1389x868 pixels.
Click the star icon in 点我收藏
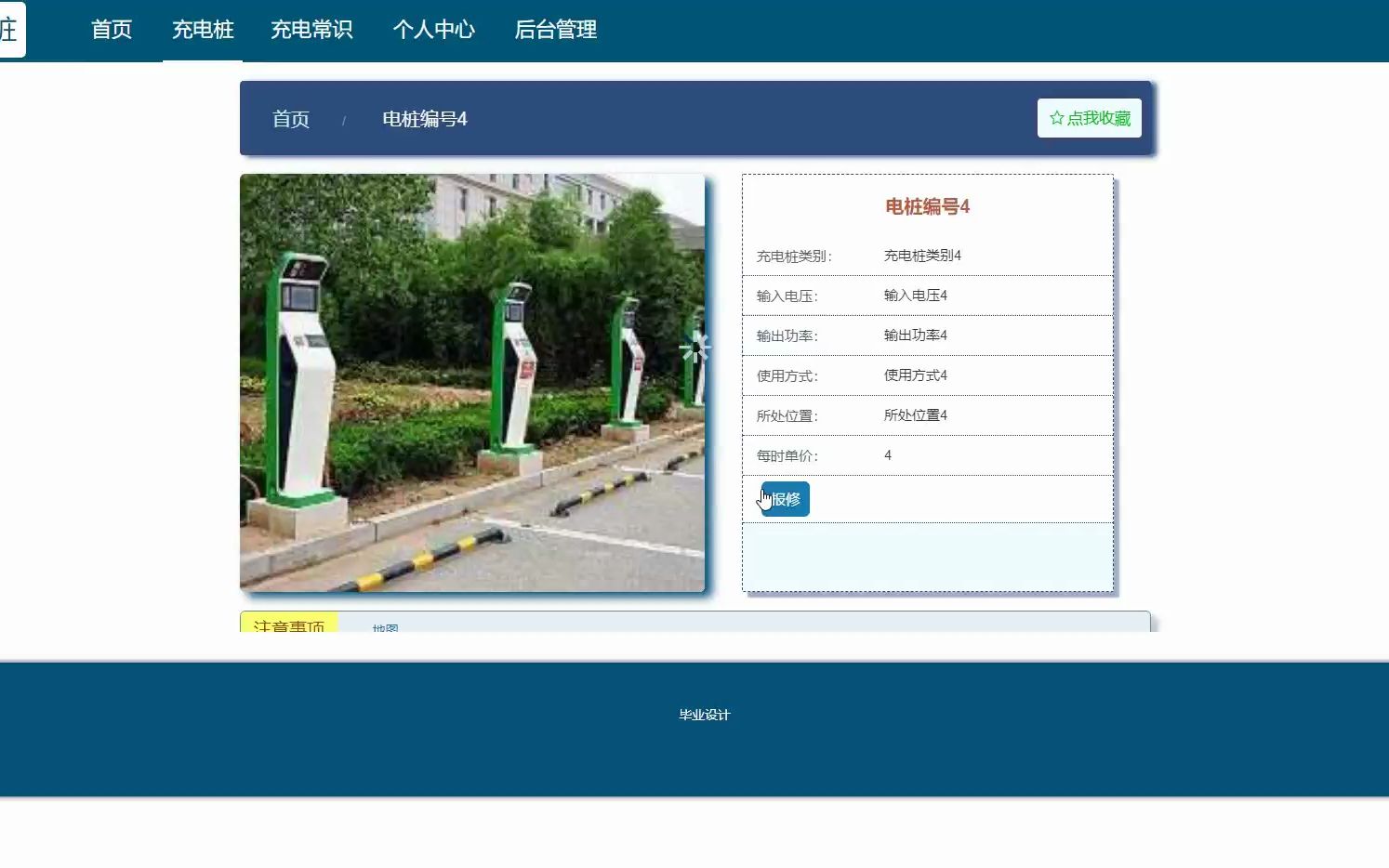coord(1057,118)
